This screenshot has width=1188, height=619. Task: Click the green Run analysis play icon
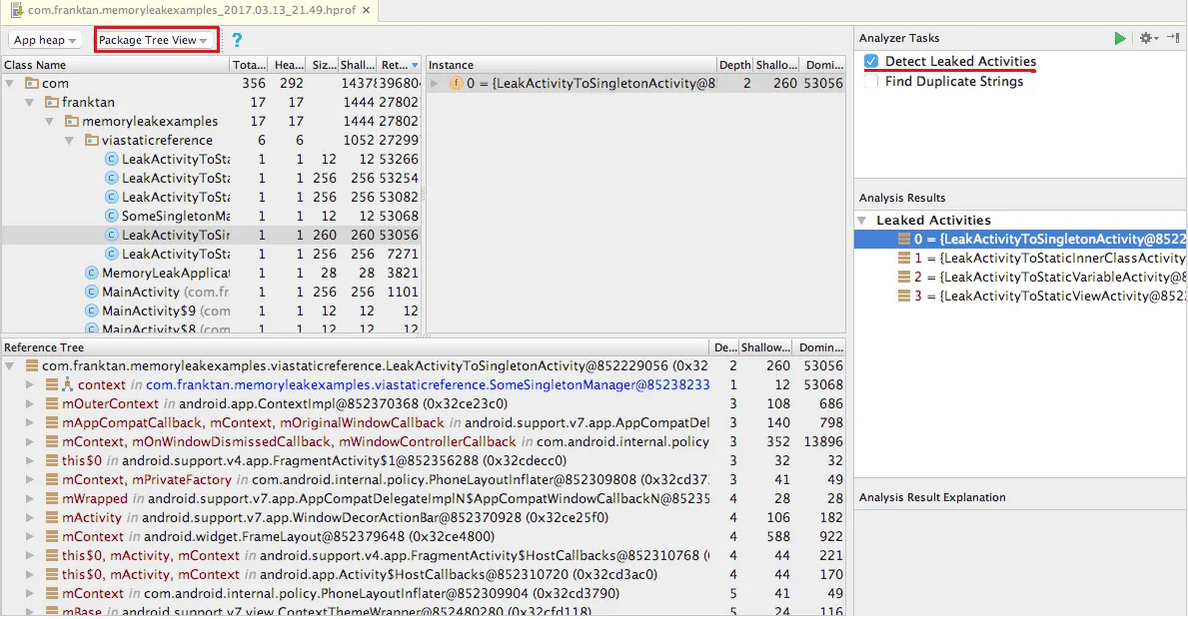[x=1120, y=38]
